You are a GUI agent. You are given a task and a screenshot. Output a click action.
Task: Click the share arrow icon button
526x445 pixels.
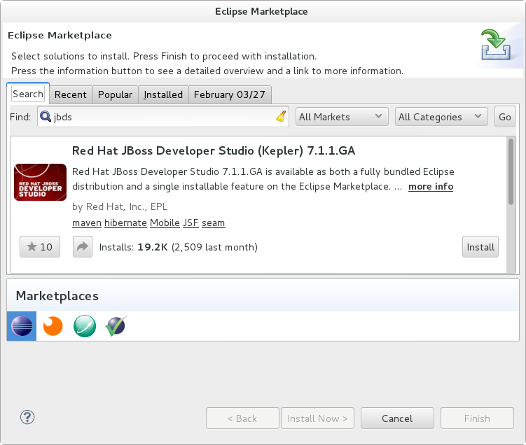click(x=83, y=247)
